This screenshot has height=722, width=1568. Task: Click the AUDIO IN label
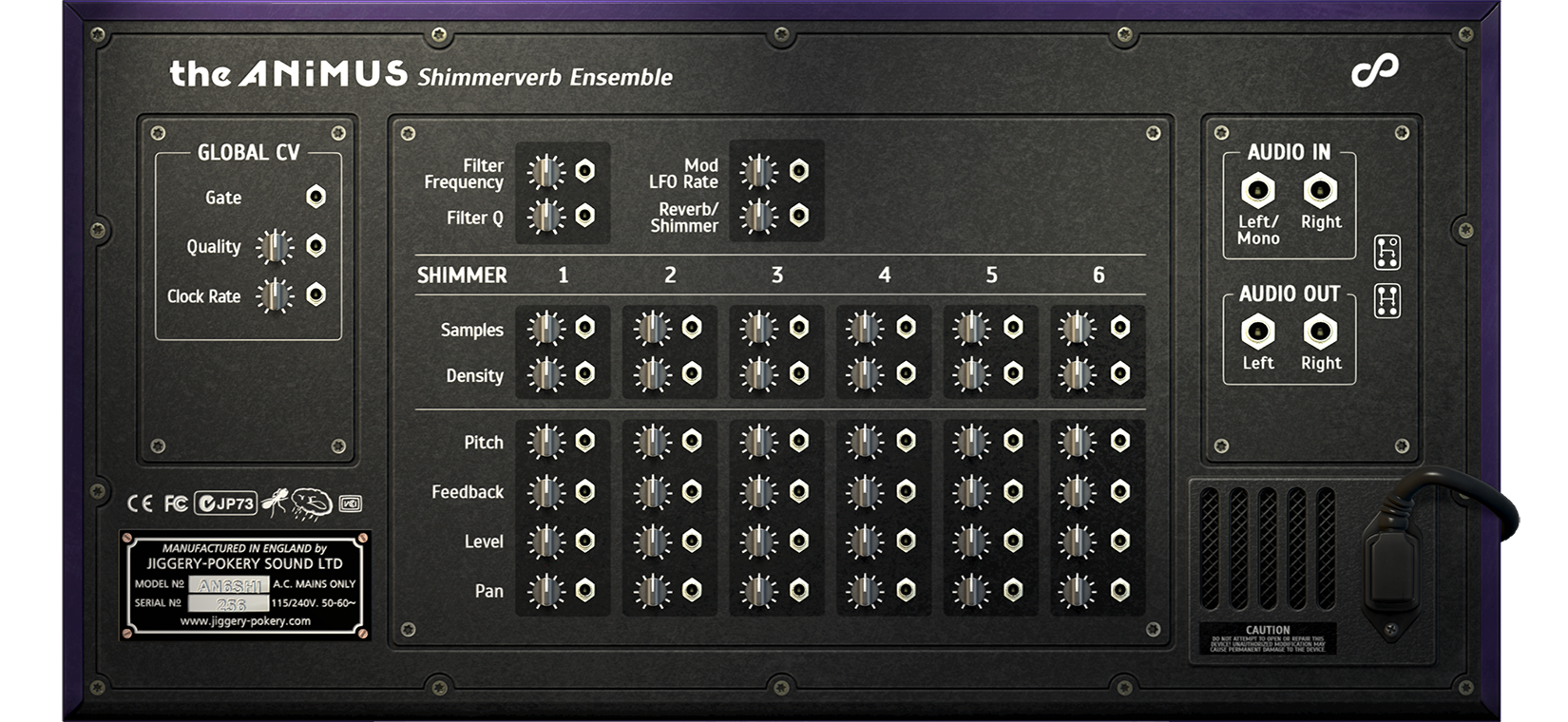[x=1289, y=152]
